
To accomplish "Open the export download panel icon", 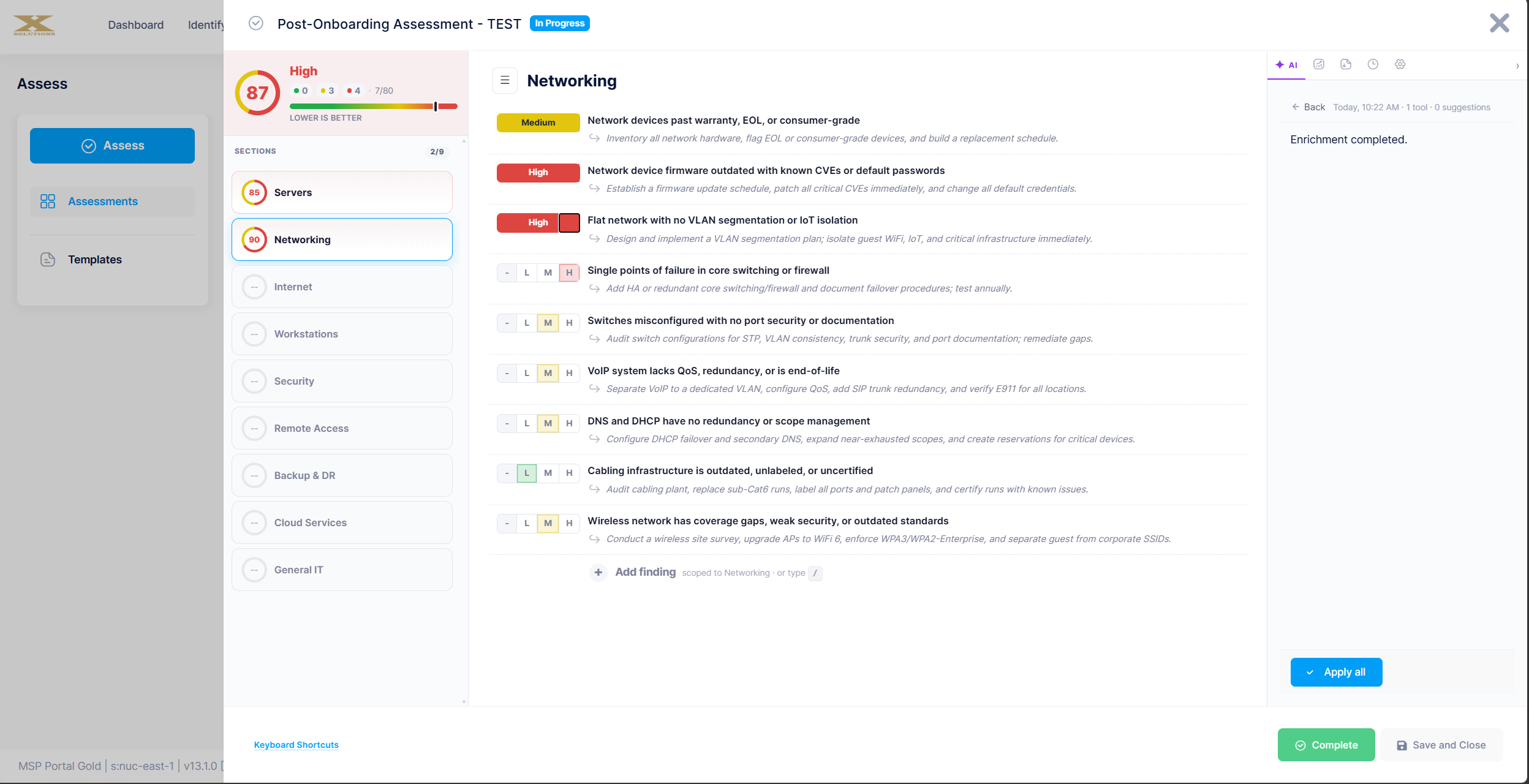I will [1346, 64].
